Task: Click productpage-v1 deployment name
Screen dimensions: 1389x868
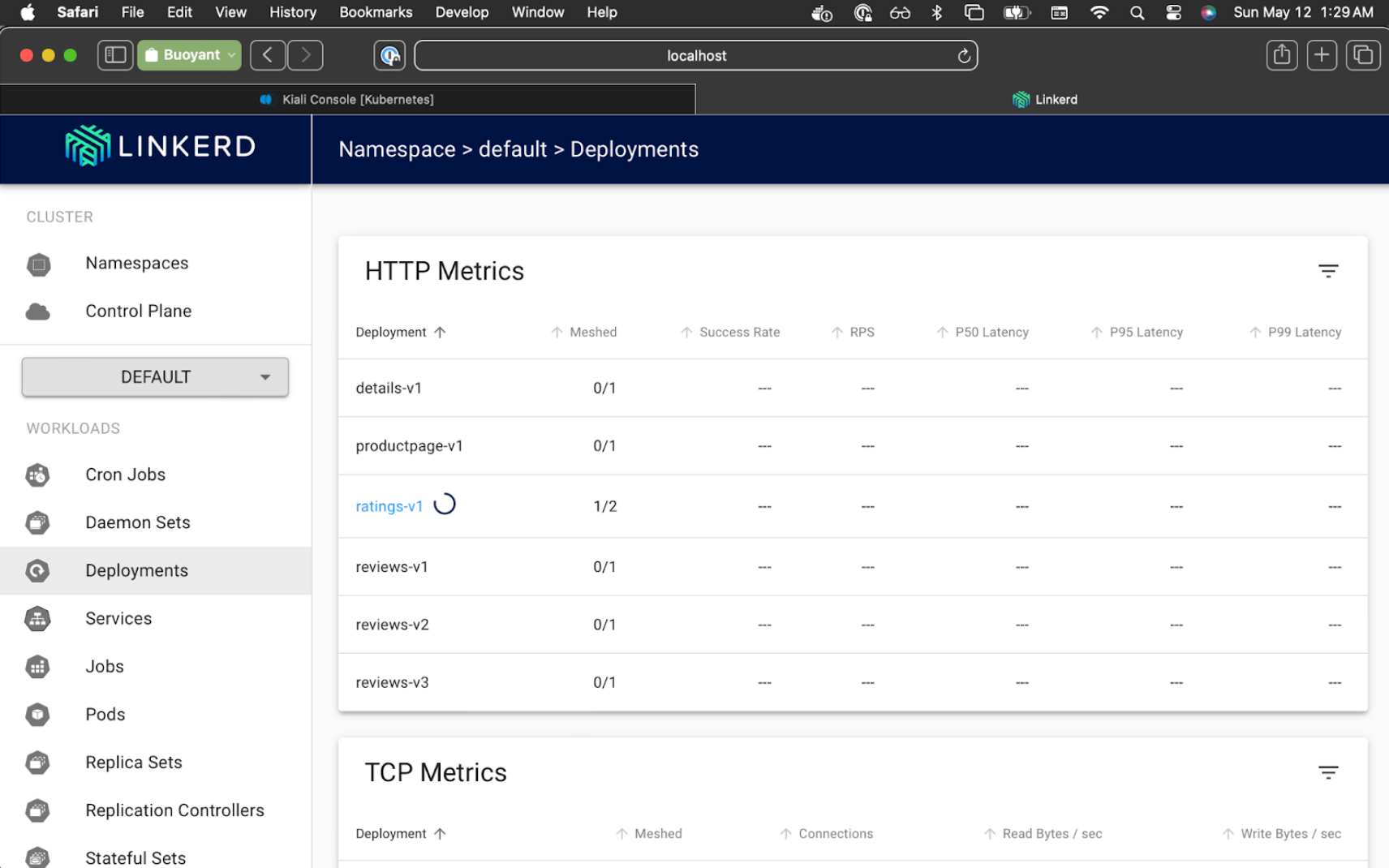Action: [409, 446]
